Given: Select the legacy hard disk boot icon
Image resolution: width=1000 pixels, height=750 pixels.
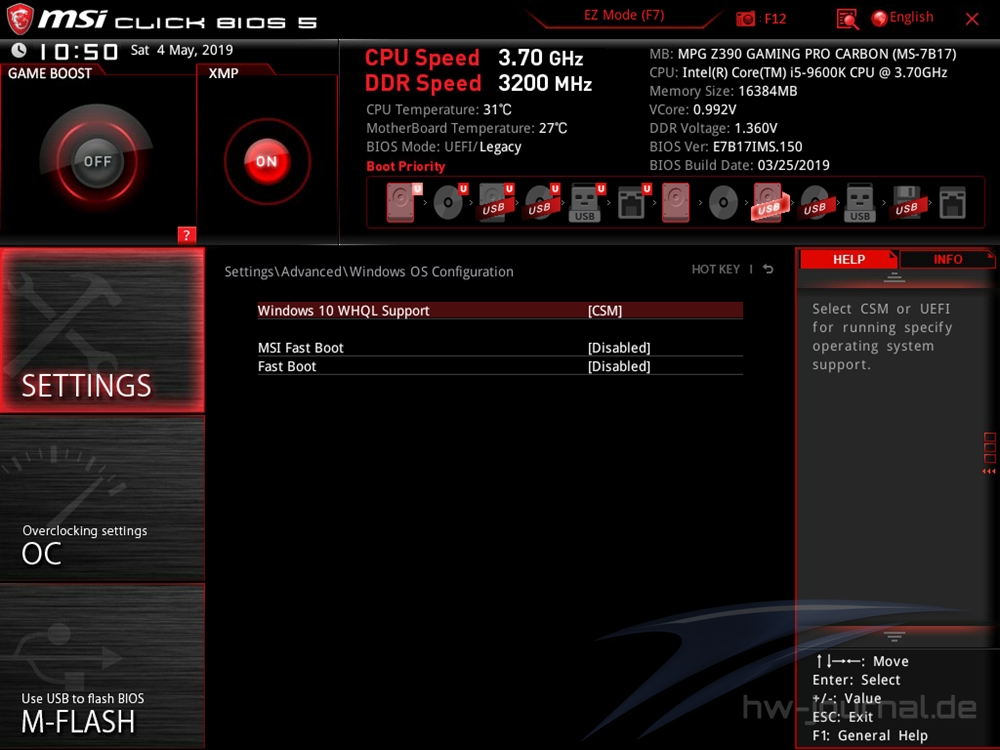Looking at the screenshot, I should [675, 202].
